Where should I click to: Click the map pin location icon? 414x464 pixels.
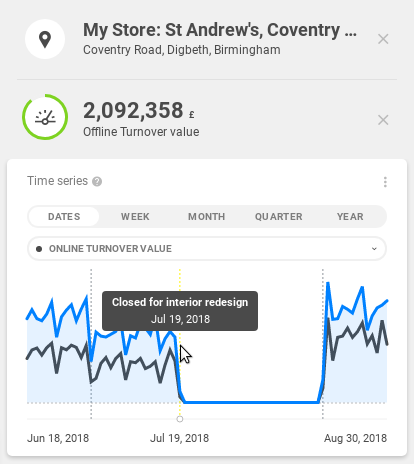45,39
